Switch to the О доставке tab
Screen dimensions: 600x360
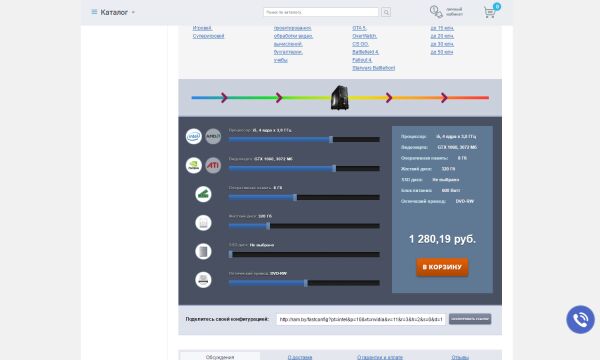(300, 357)
